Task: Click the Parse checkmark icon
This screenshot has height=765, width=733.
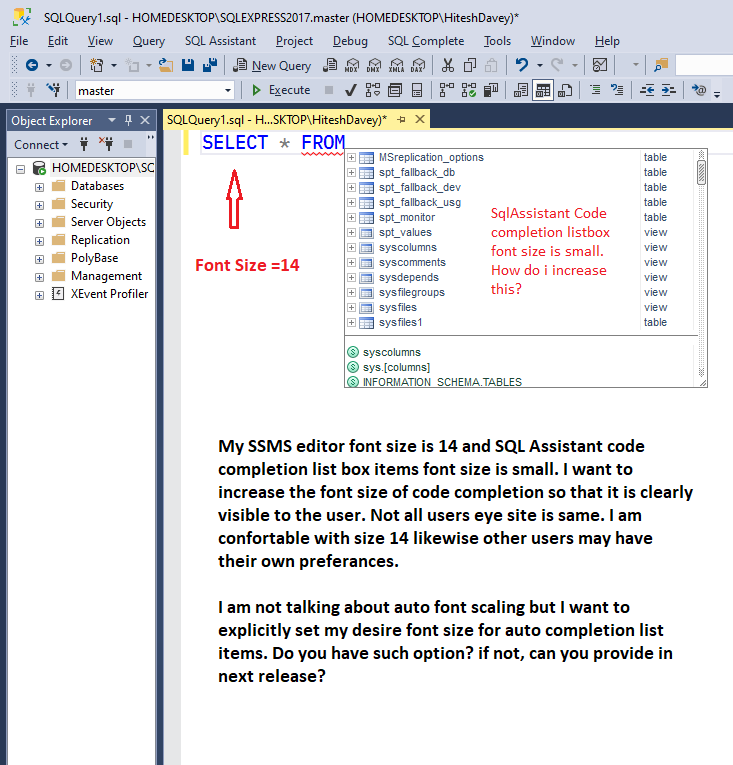Action: point(350,90)
